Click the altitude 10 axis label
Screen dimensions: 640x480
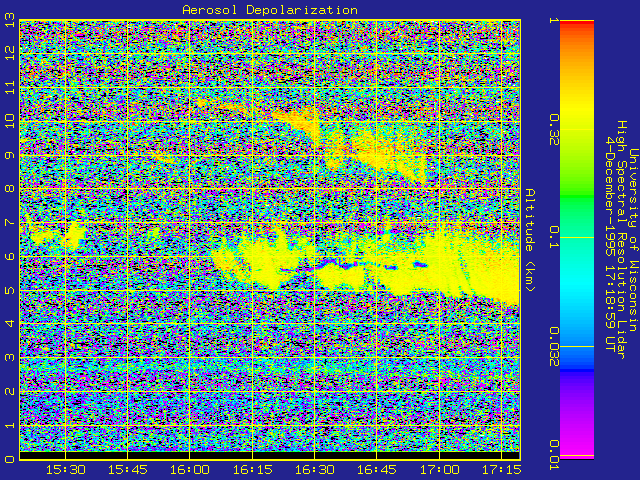[10, 121]
